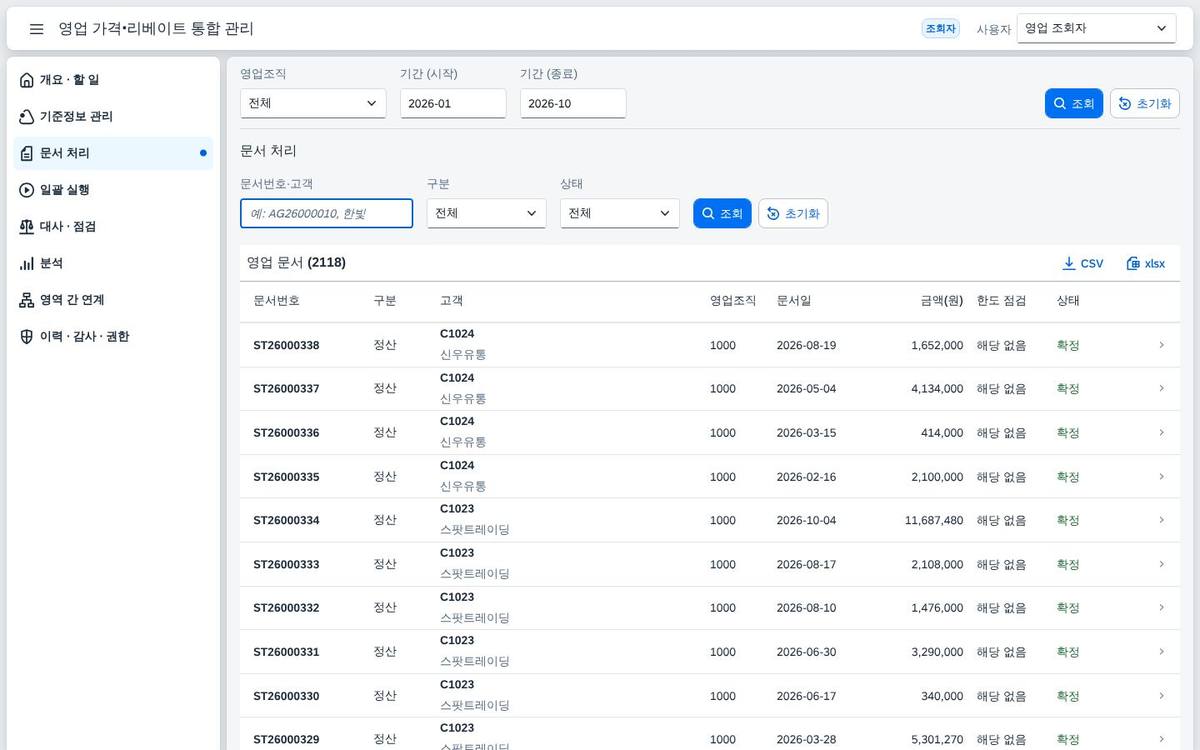This screenshot has height=750, width=1200.
Task: Go to 분석 menu
Action: (113, 263)
